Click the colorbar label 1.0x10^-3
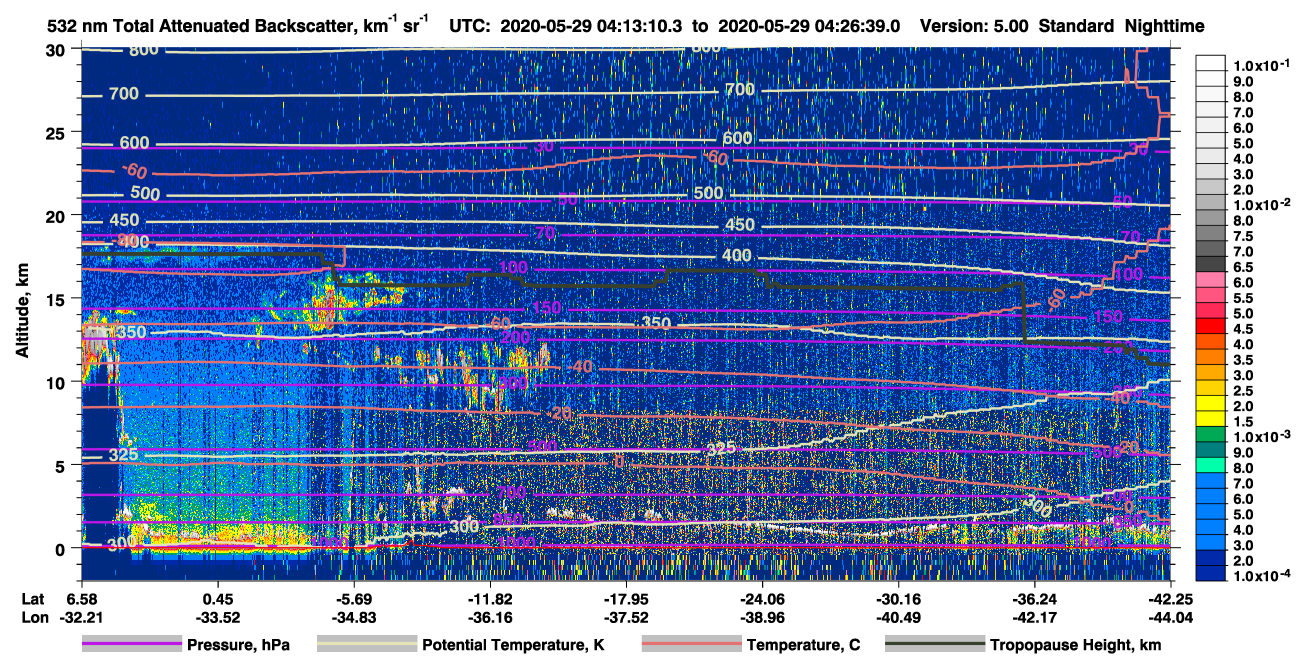 tap(1262, 436)
